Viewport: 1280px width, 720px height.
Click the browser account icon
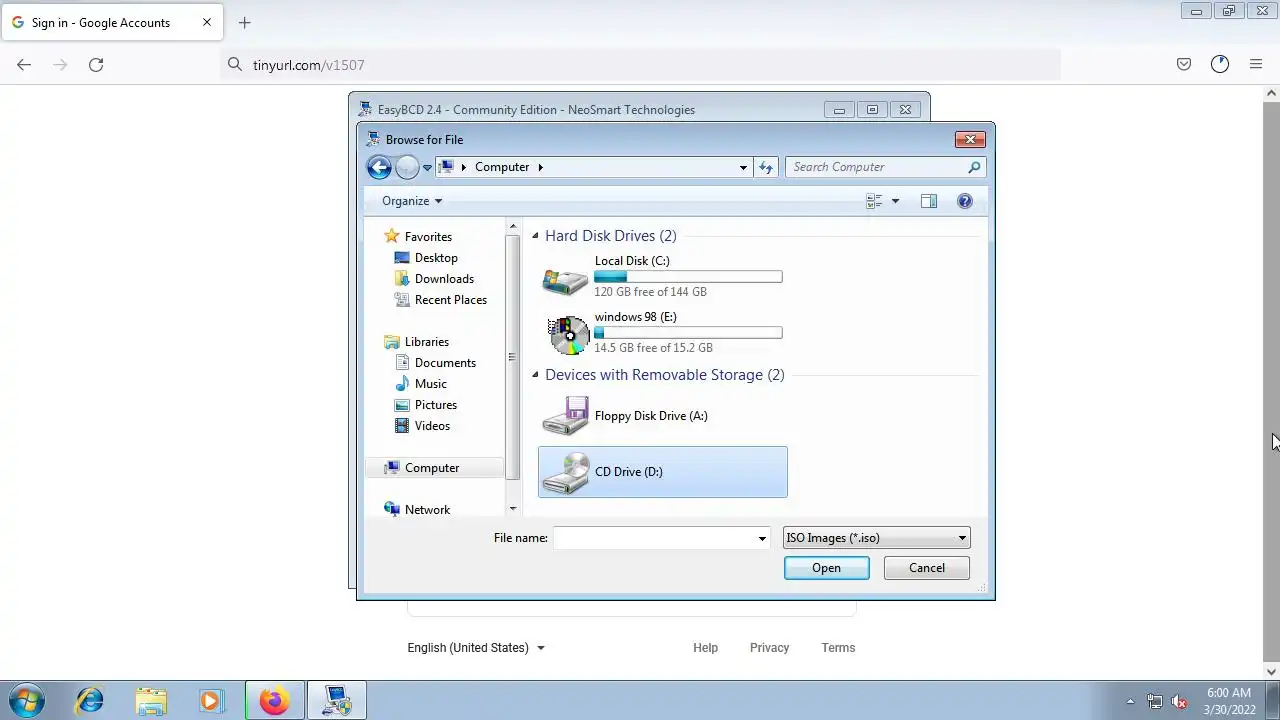pyautogui.click(x=1220, y=64)
